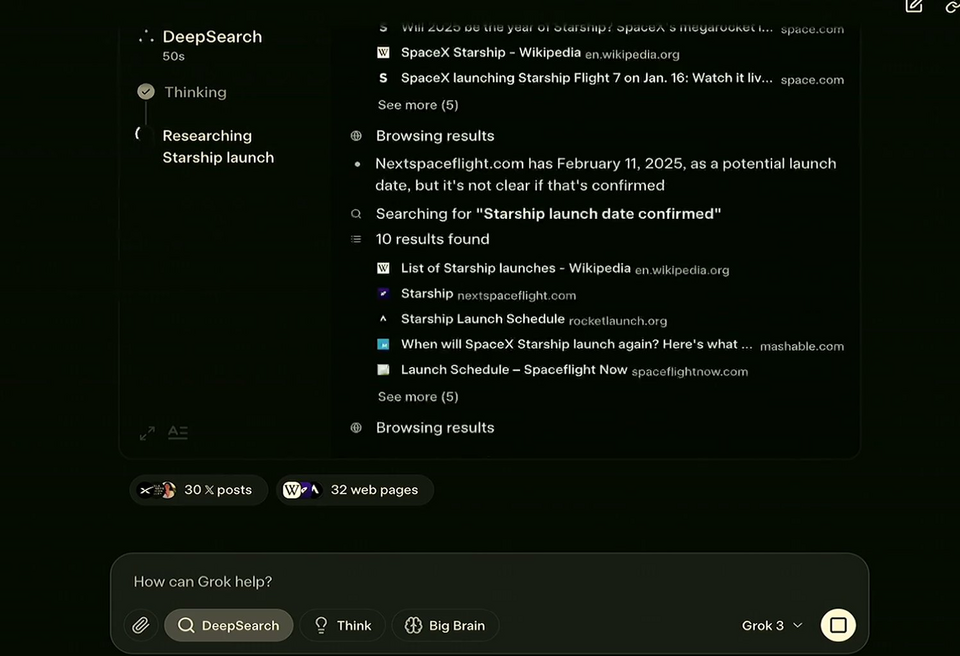Image resolution: width=960 pixels, height=656 pixels.
Task: Toggle the Big Brain mode button
Action: pyautogui.click(x=445, y=625)
